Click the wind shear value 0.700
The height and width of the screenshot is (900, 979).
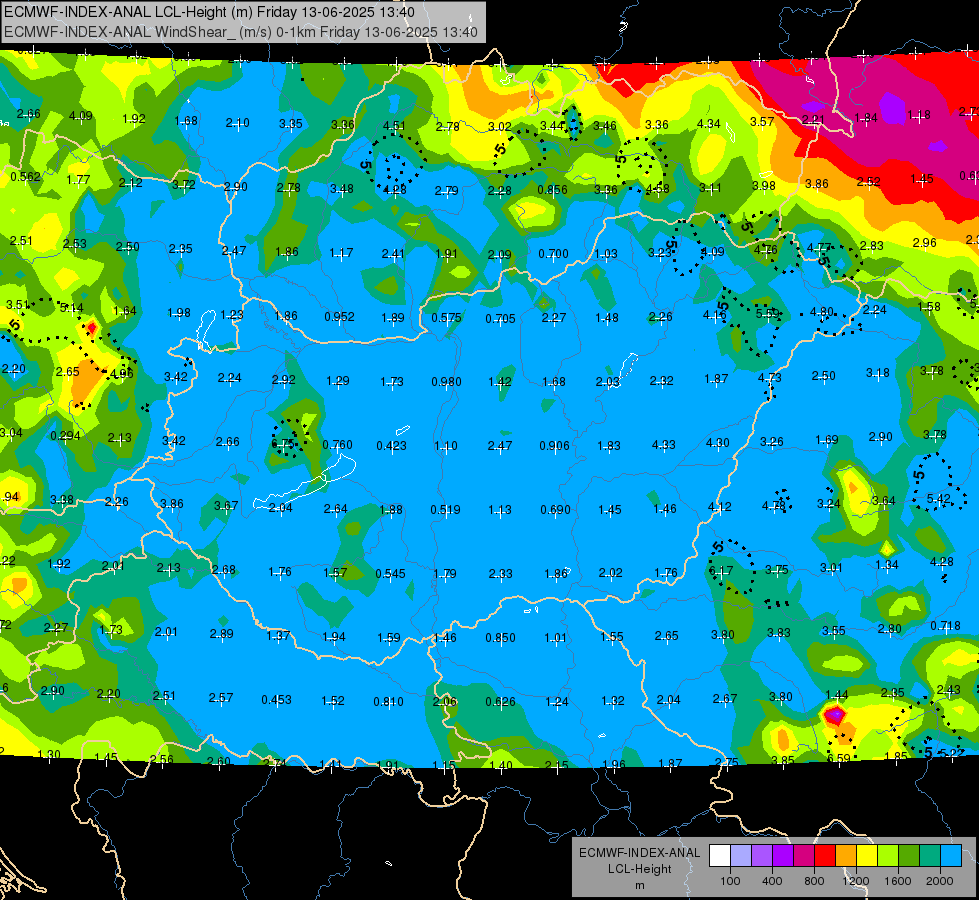[x=553, y=254]
